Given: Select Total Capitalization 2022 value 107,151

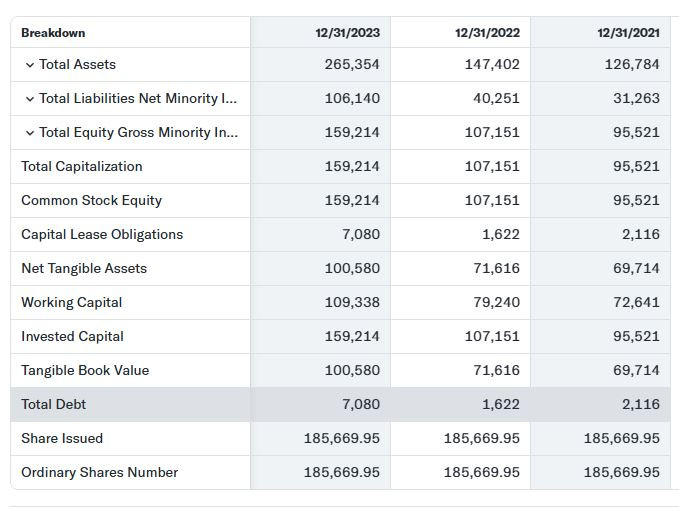Looking at the screenshot, I should tap(492, 166).
